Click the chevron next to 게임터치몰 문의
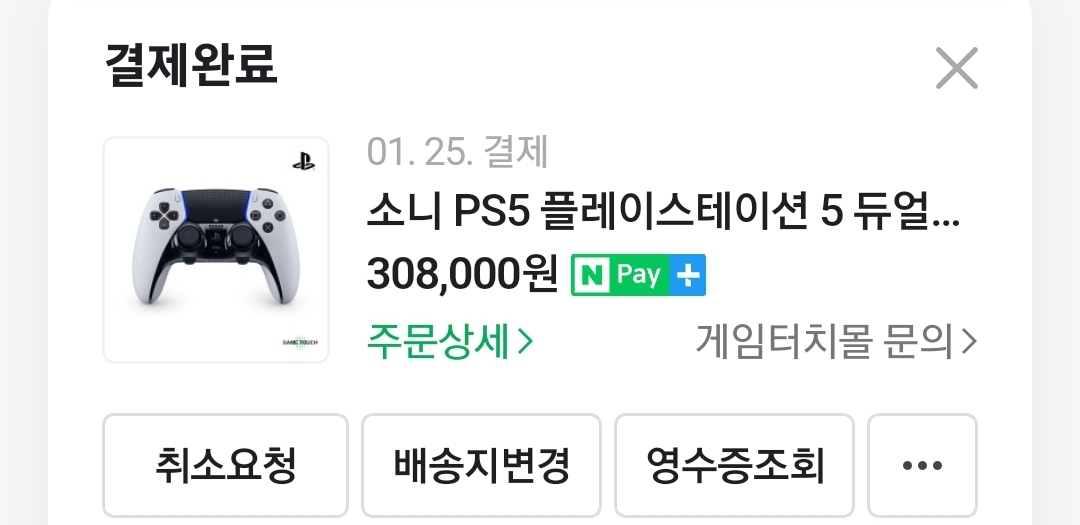 coord(968,341)
